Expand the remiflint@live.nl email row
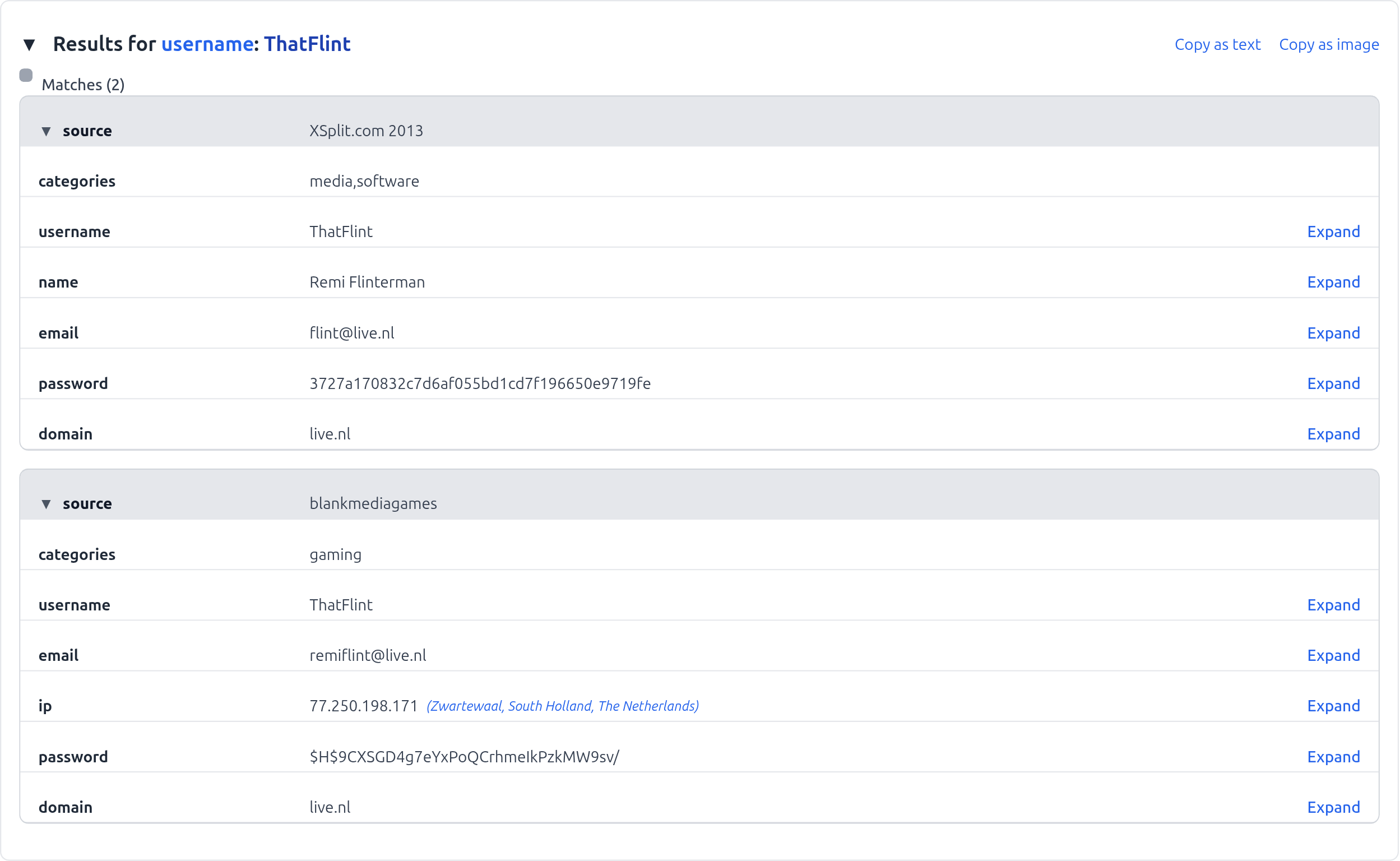Screen dimensions: 1400x861 (x=1333, y=656)
